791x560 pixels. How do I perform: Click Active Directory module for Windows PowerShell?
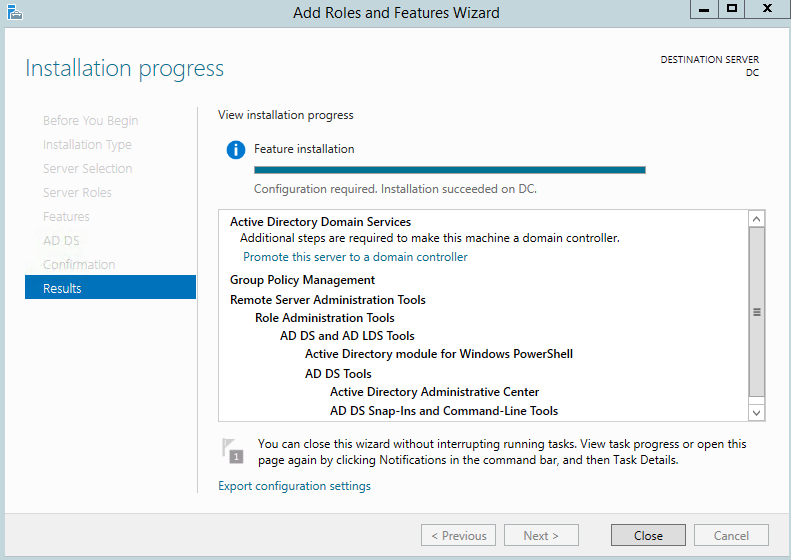pyautogui.click(x=439, y=354)
